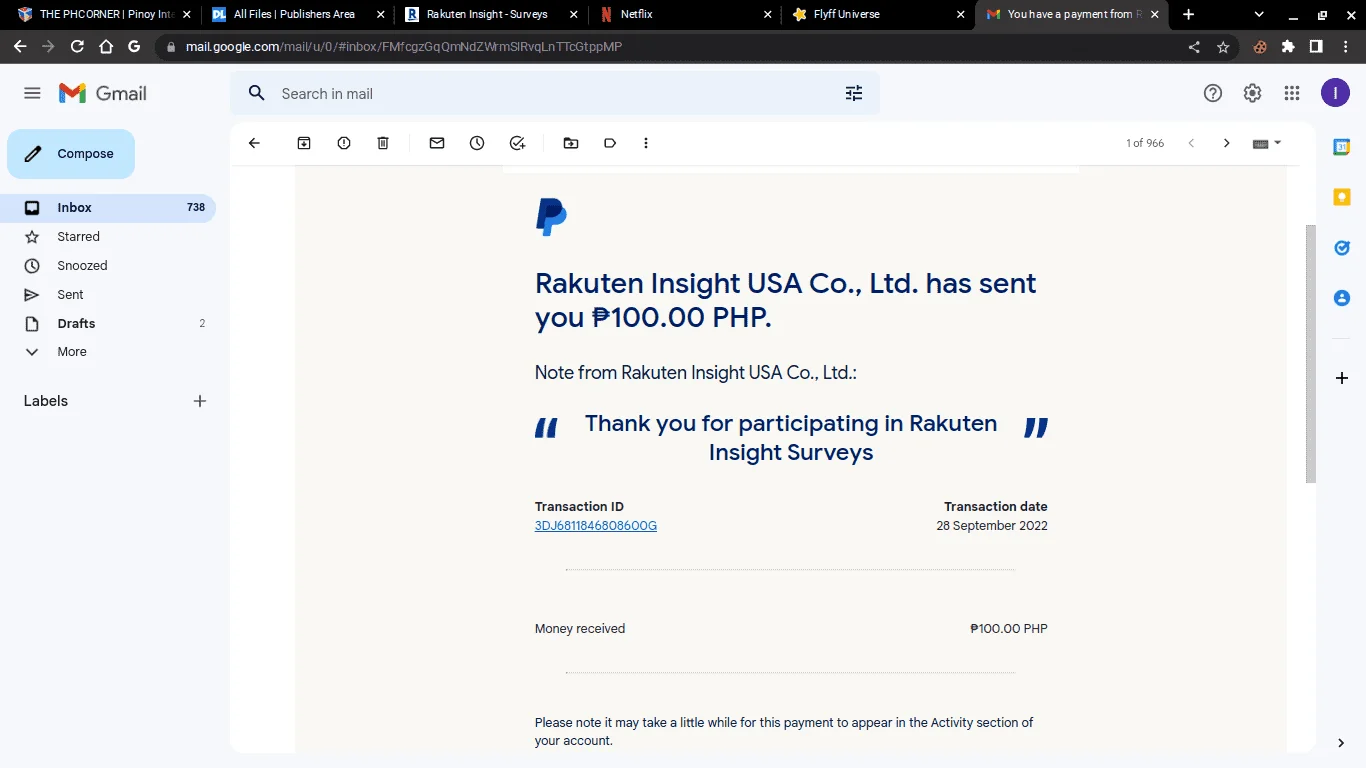1366x768 pixels.
Task: Open transaction ID 3DJ68118468086006 link
Action: pos(596,526)
